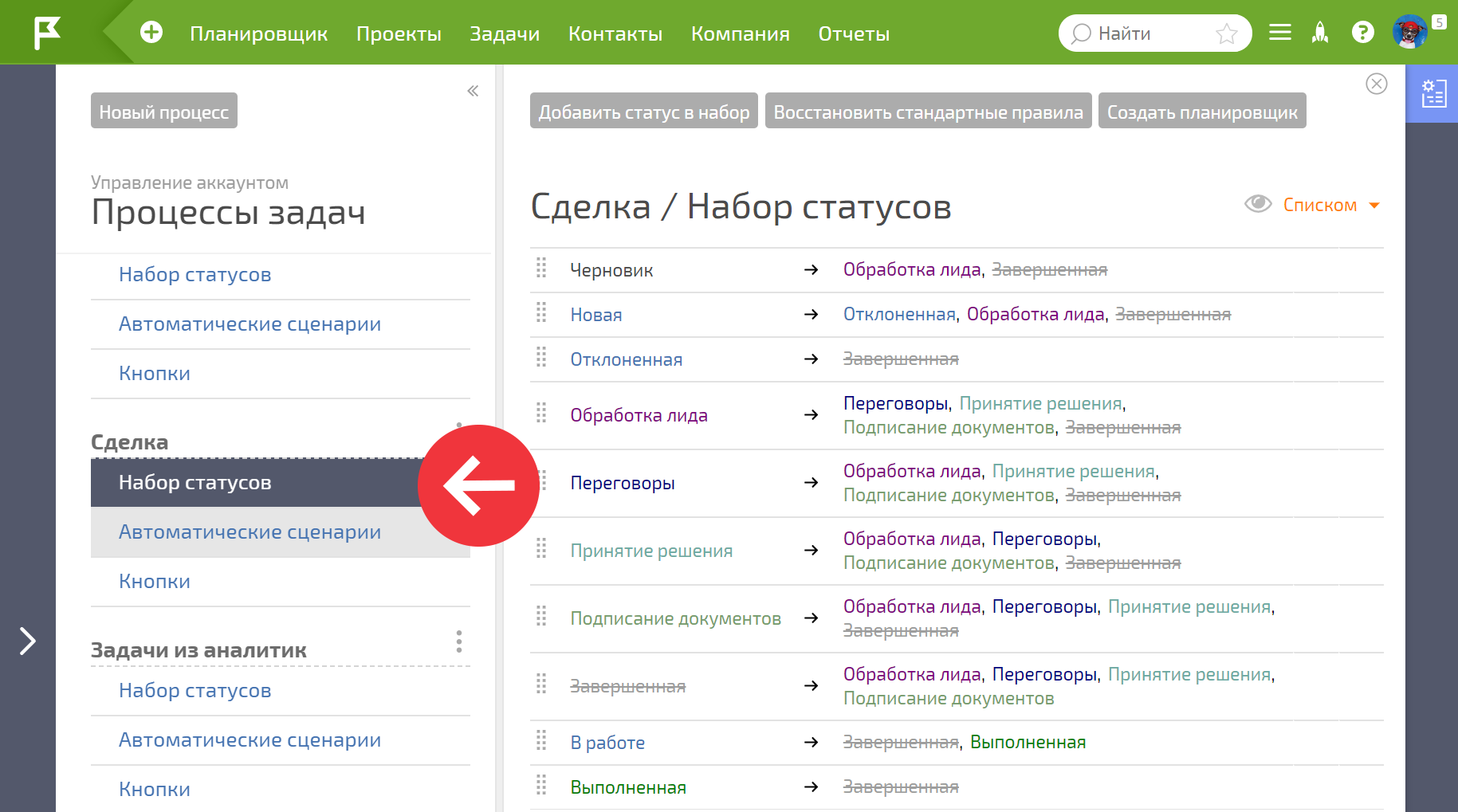Open Проекты menu
The height and width of the screenshot is (812, 1458).
tap(399, 33)
